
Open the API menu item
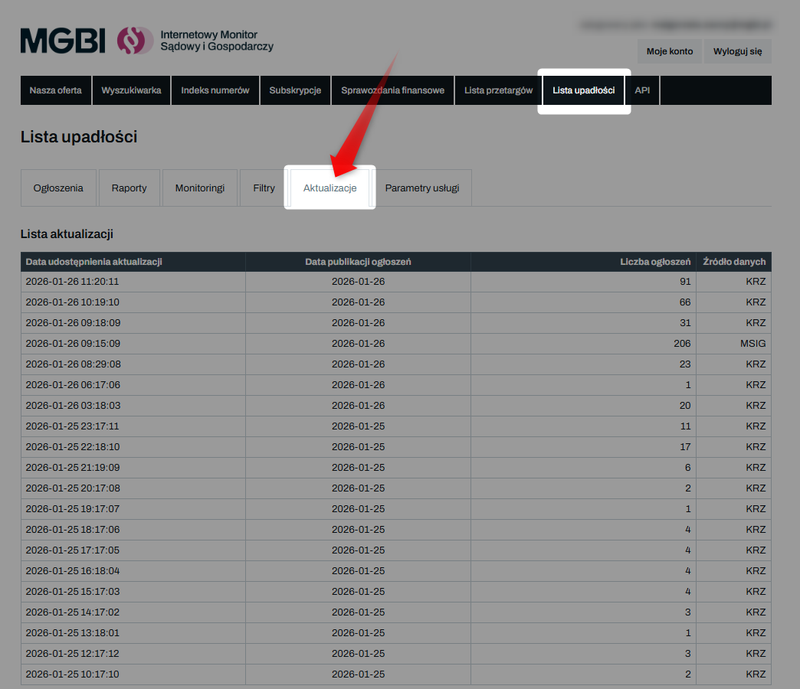[x=642, y=90]
